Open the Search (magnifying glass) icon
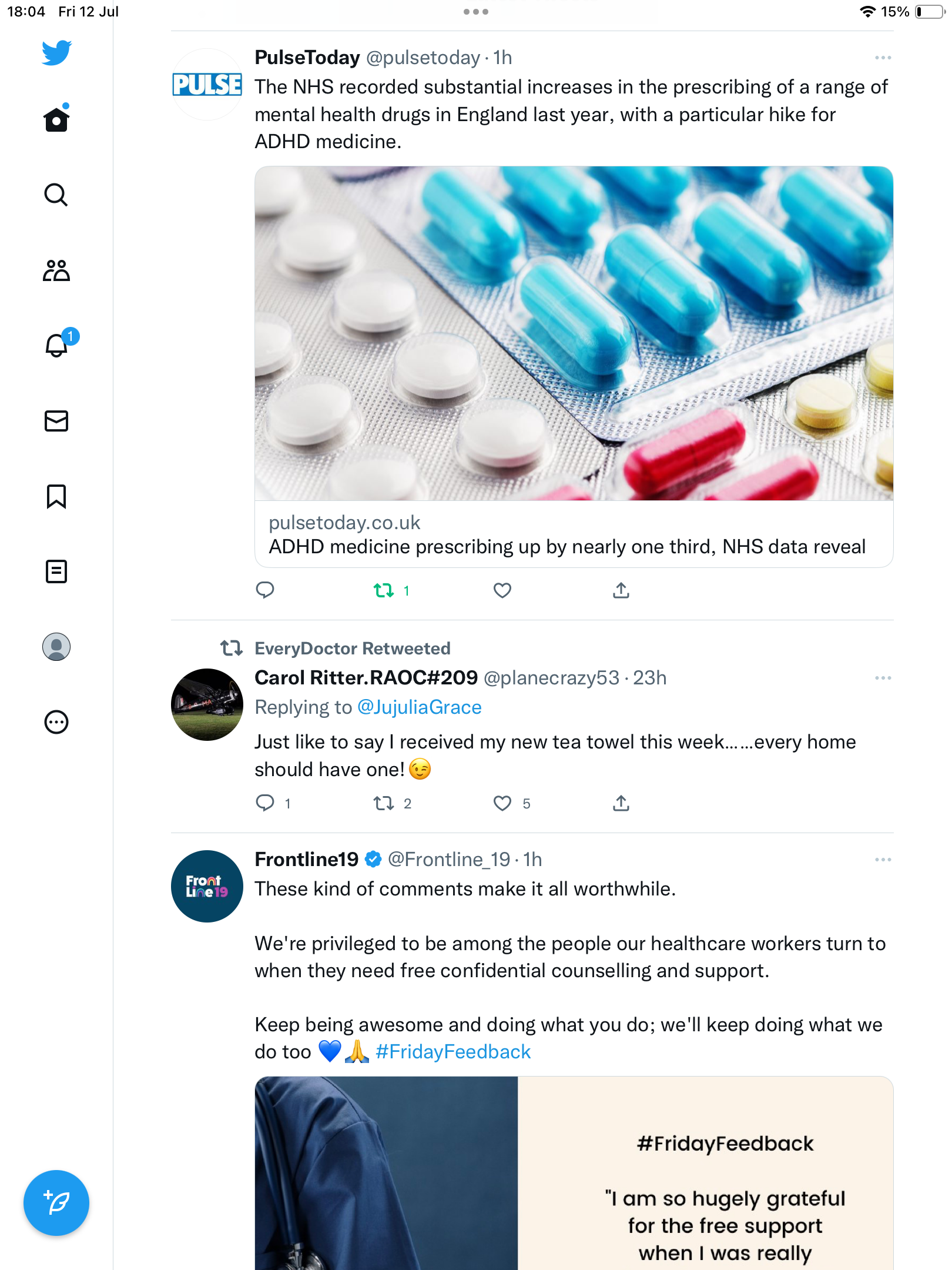The width and height of the screenshot is (952, 1270). pos(56,195)
